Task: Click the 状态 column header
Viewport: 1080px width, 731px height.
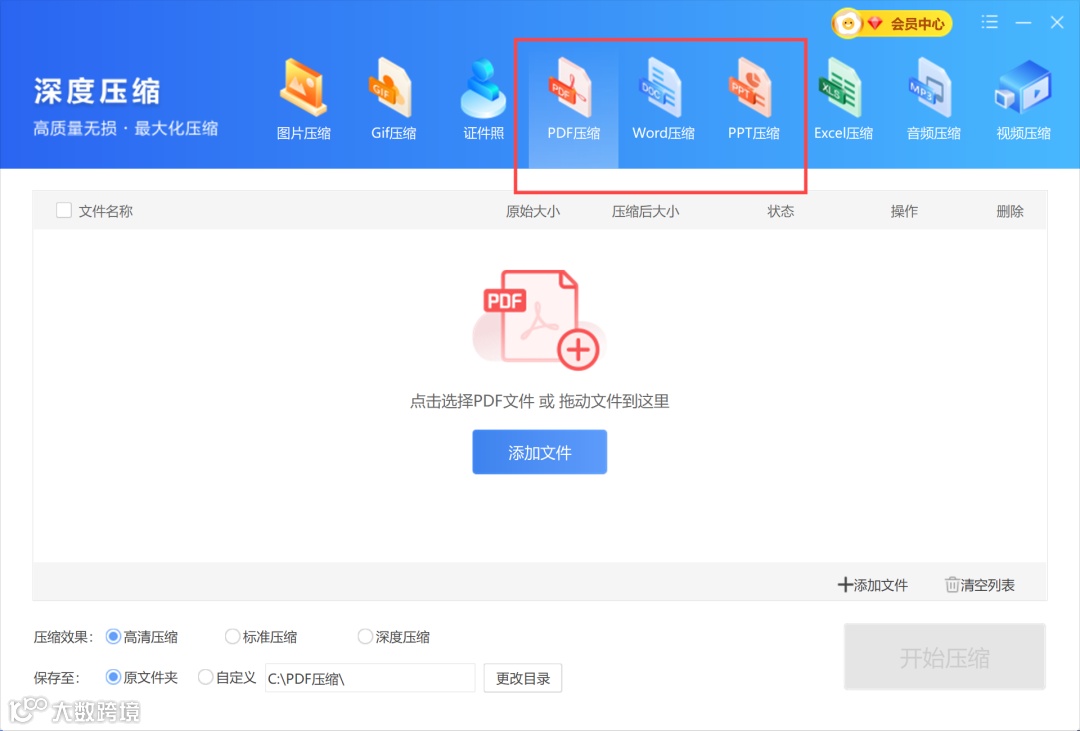Action: (x=780, y=212)
